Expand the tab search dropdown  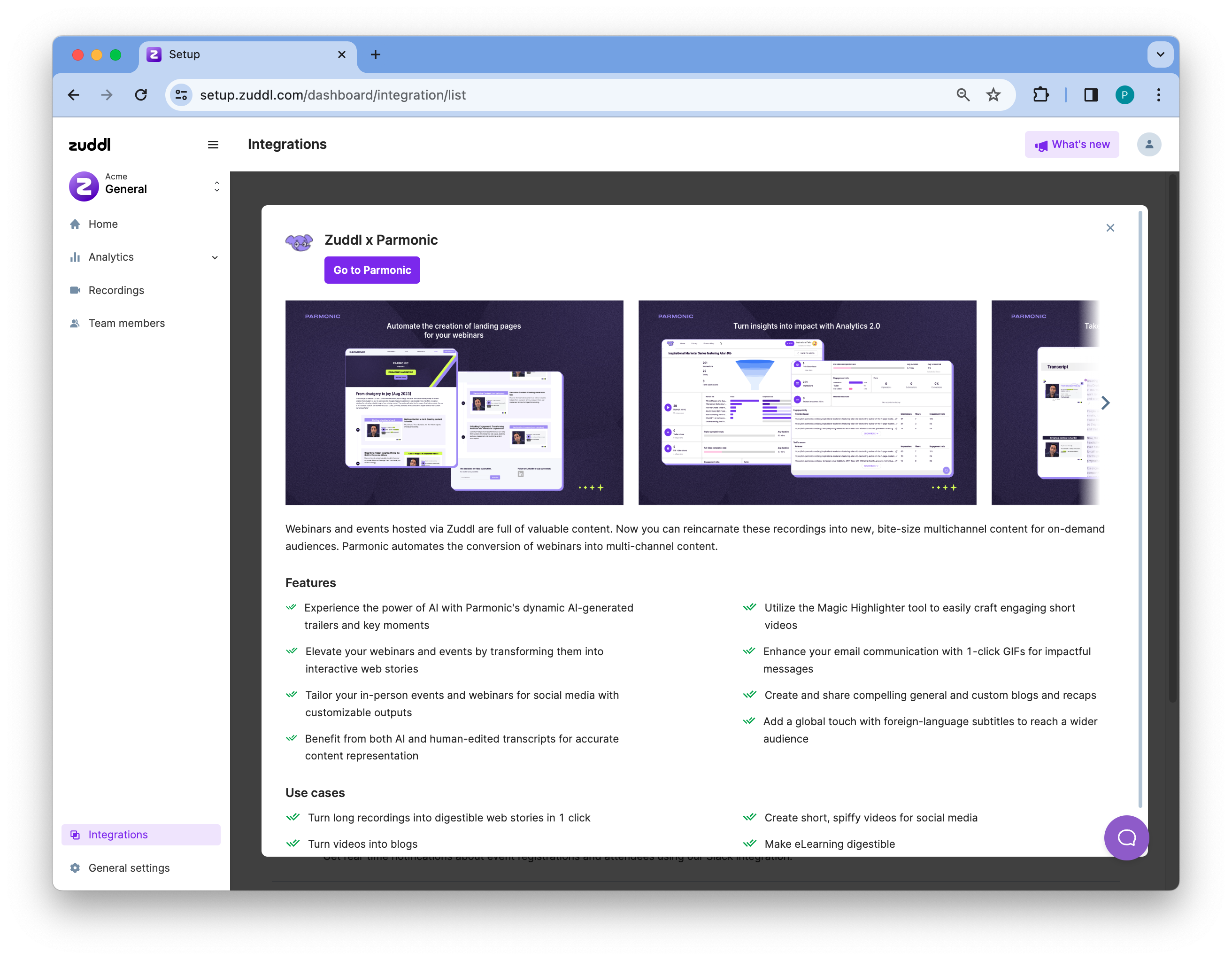point(1160,54)
